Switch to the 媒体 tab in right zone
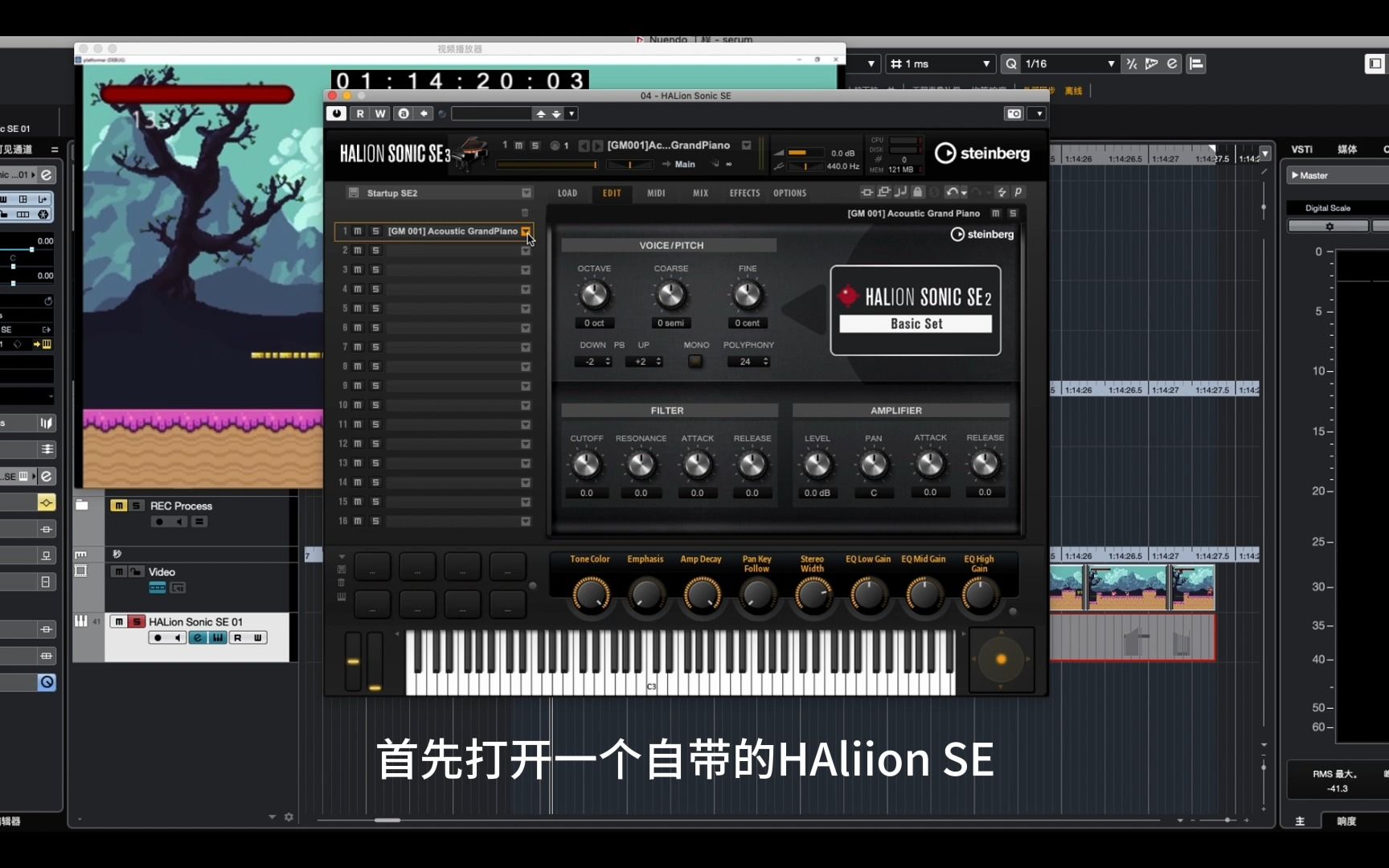 click(x=1347, y=149)
